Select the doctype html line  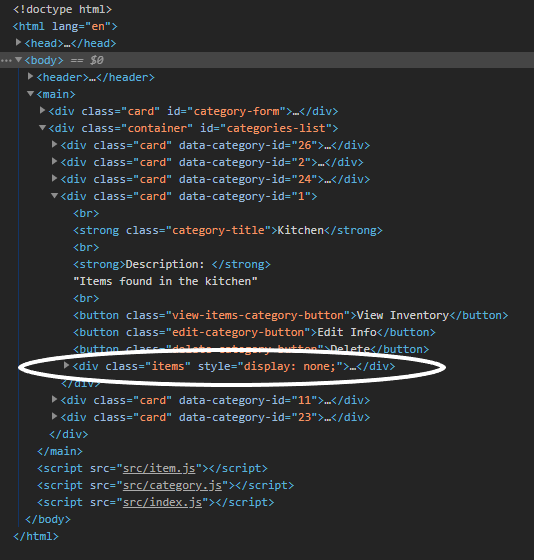63,9
